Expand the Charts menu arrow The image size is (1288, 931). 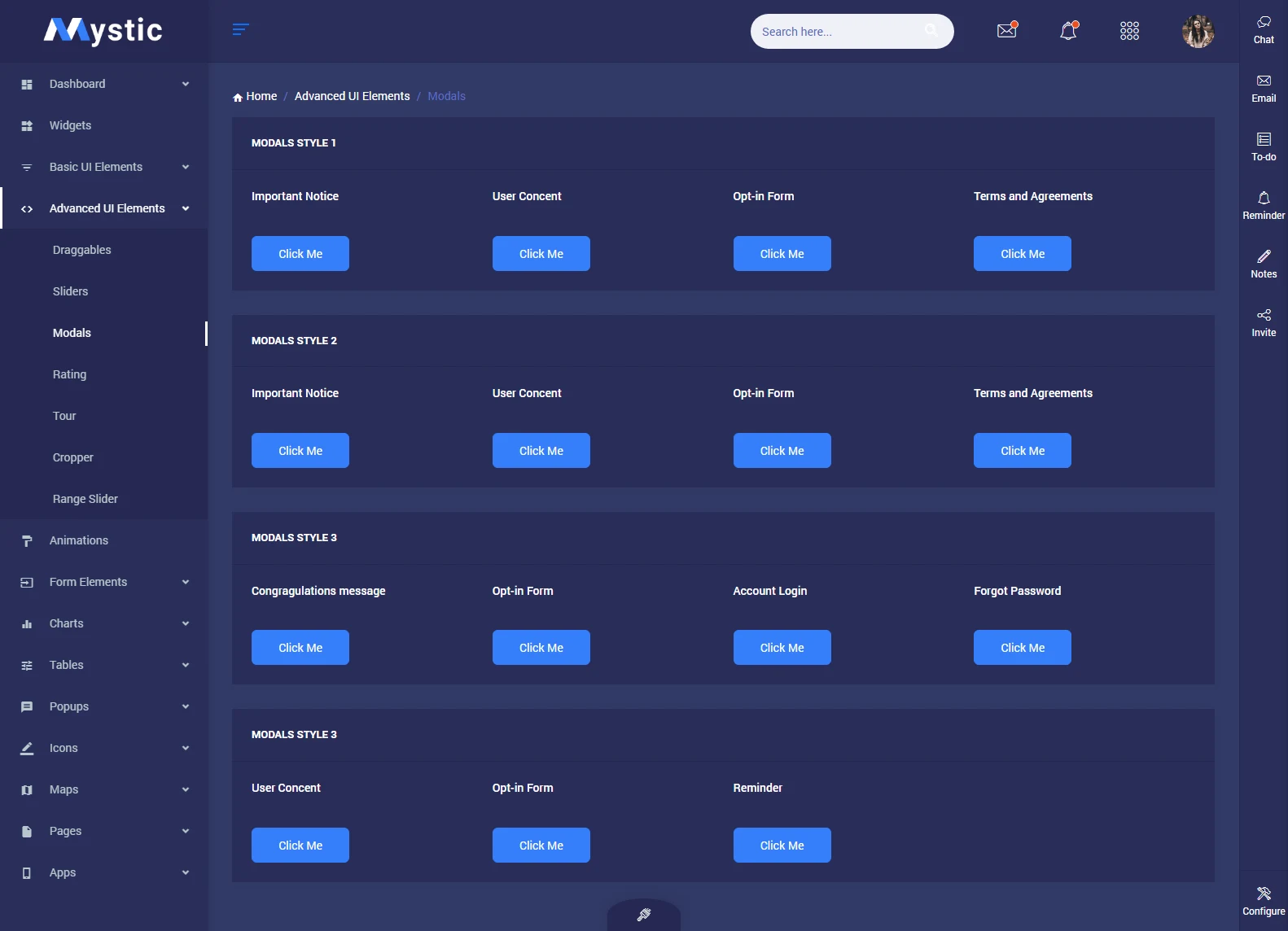point(186,623)
